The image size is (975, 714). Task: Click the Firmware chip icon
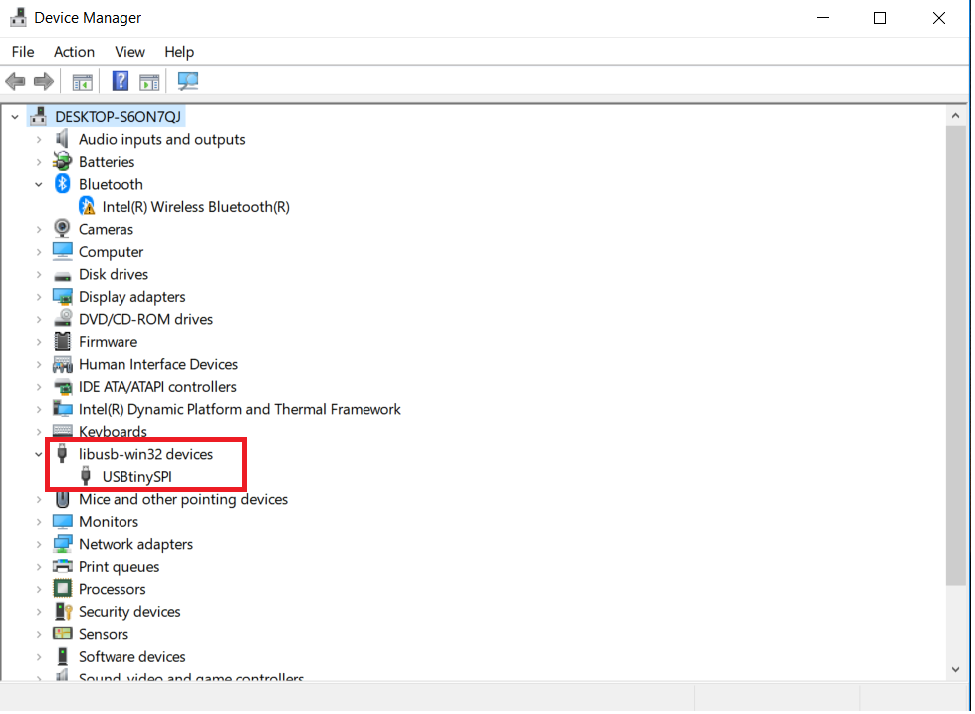point(62,341)
